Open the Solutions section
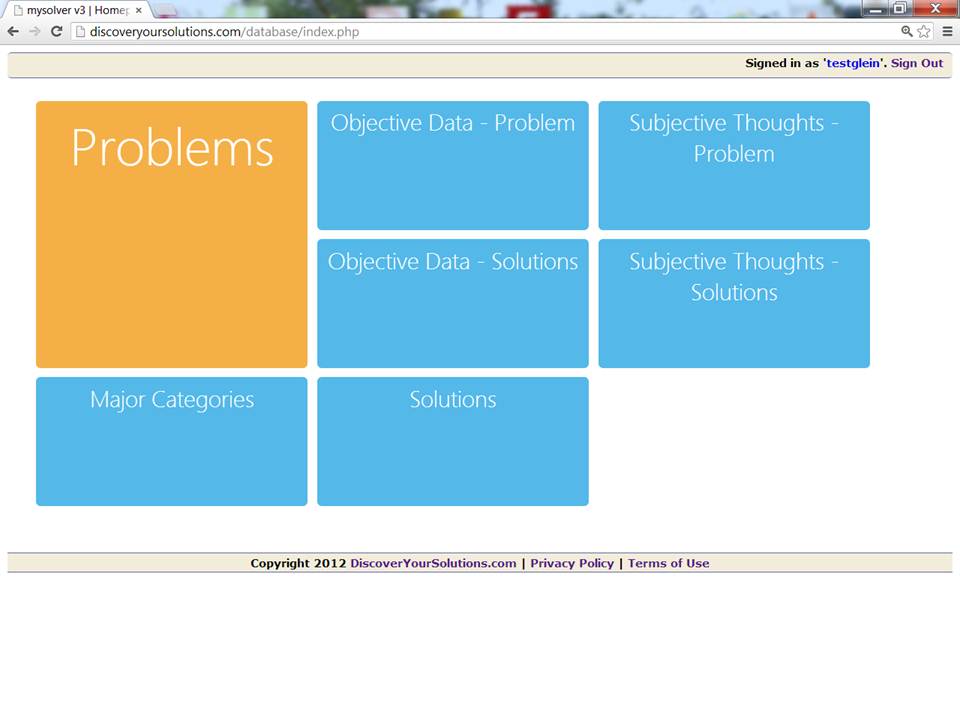The image size is (960, 720). 452,441
